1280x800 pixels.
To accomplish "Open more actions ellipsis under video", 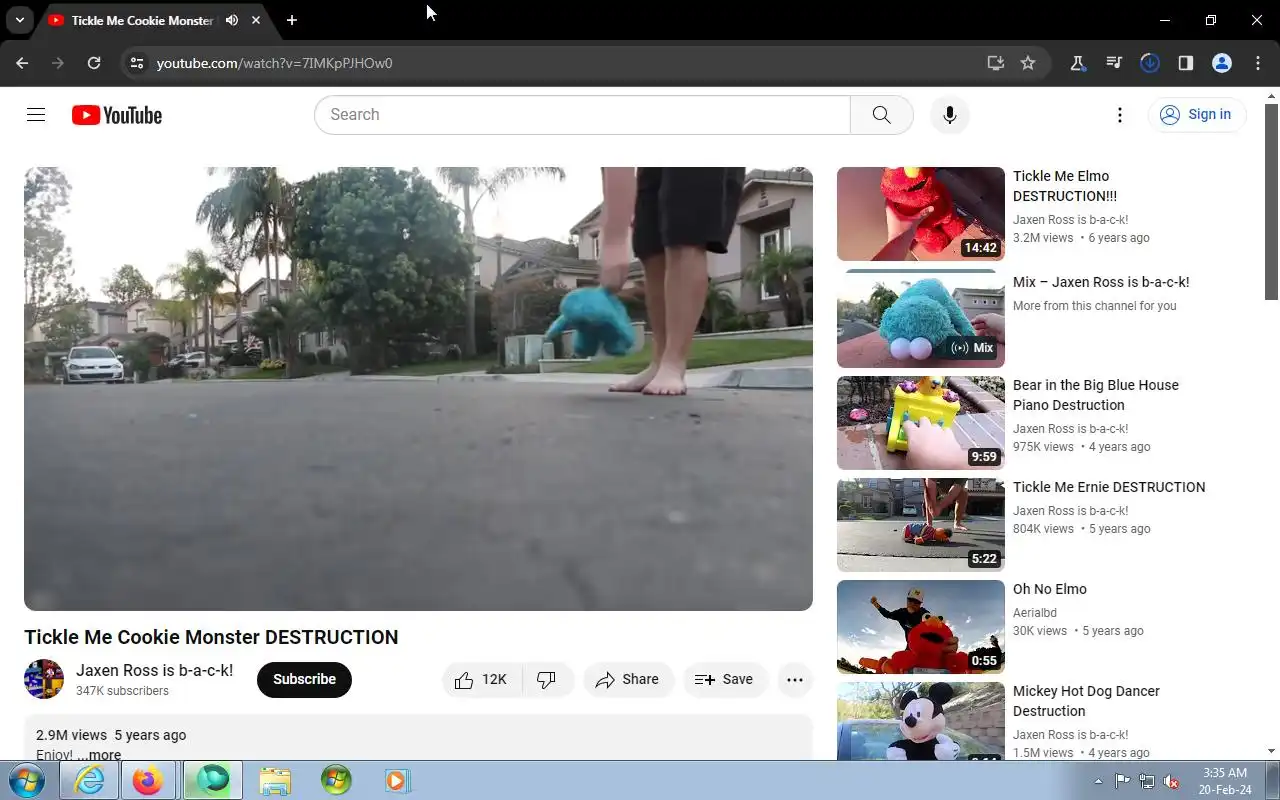I will 795,680.
